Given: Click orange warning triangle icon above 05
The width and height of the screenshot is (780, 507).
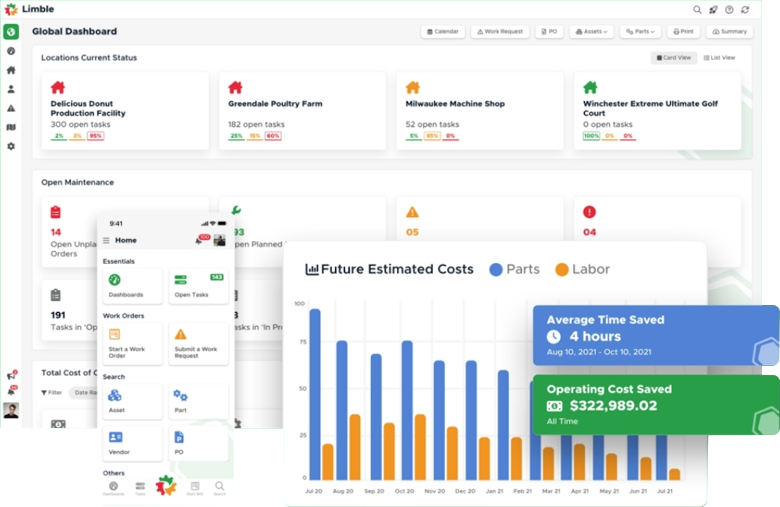Looking at the screenshot, I should coord(412,212).
